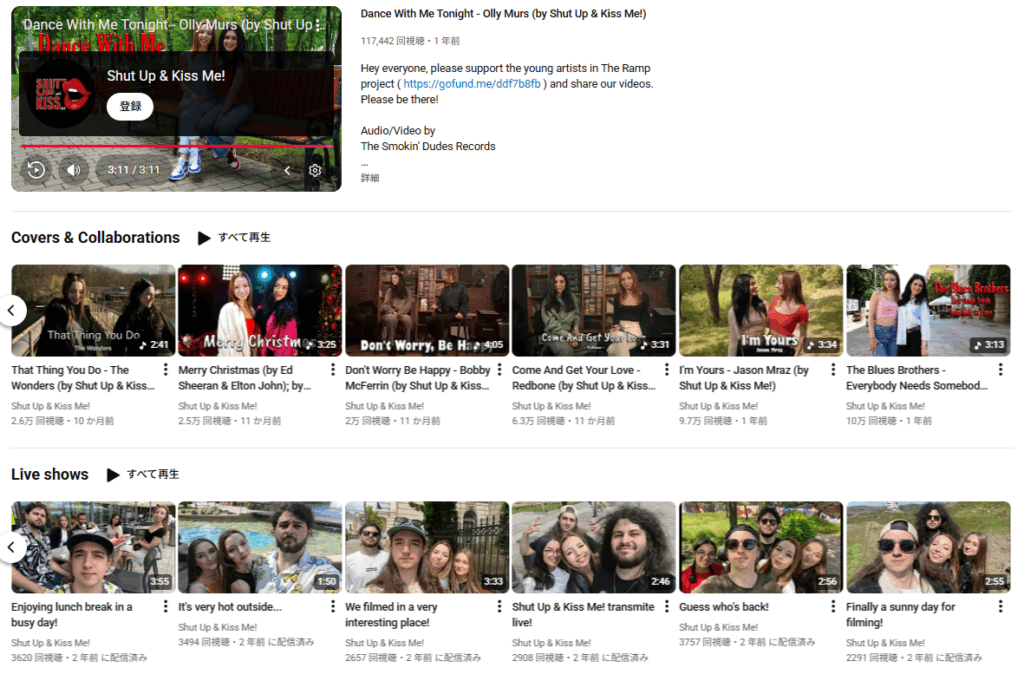Click the replay button in video player
1024x681 pixels.
(36, 170)
